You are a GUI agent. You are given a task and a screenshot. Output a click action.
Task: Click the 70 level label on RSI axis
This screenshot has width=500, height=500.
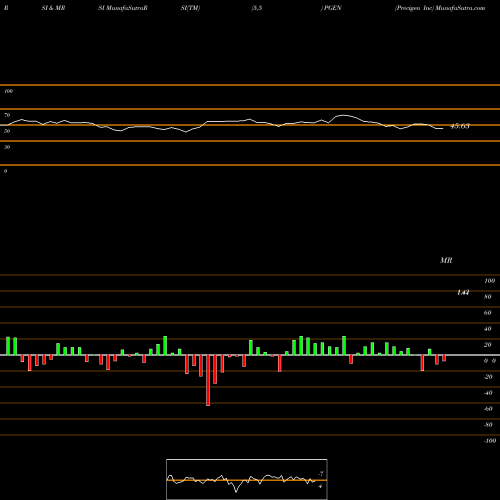pos(7,115)
